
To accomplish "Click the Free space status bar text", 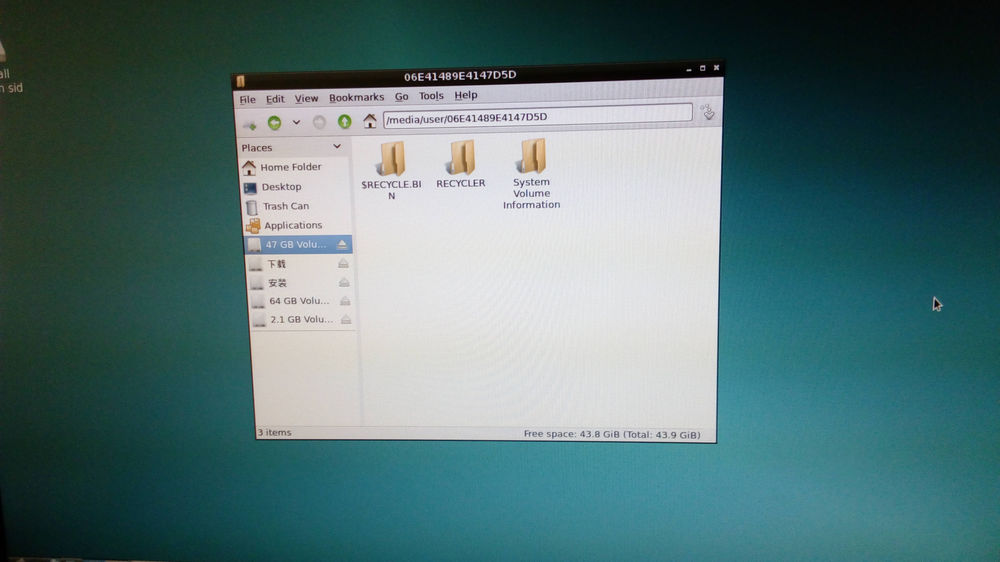I will pyautogui.click(x=612, y=434).
